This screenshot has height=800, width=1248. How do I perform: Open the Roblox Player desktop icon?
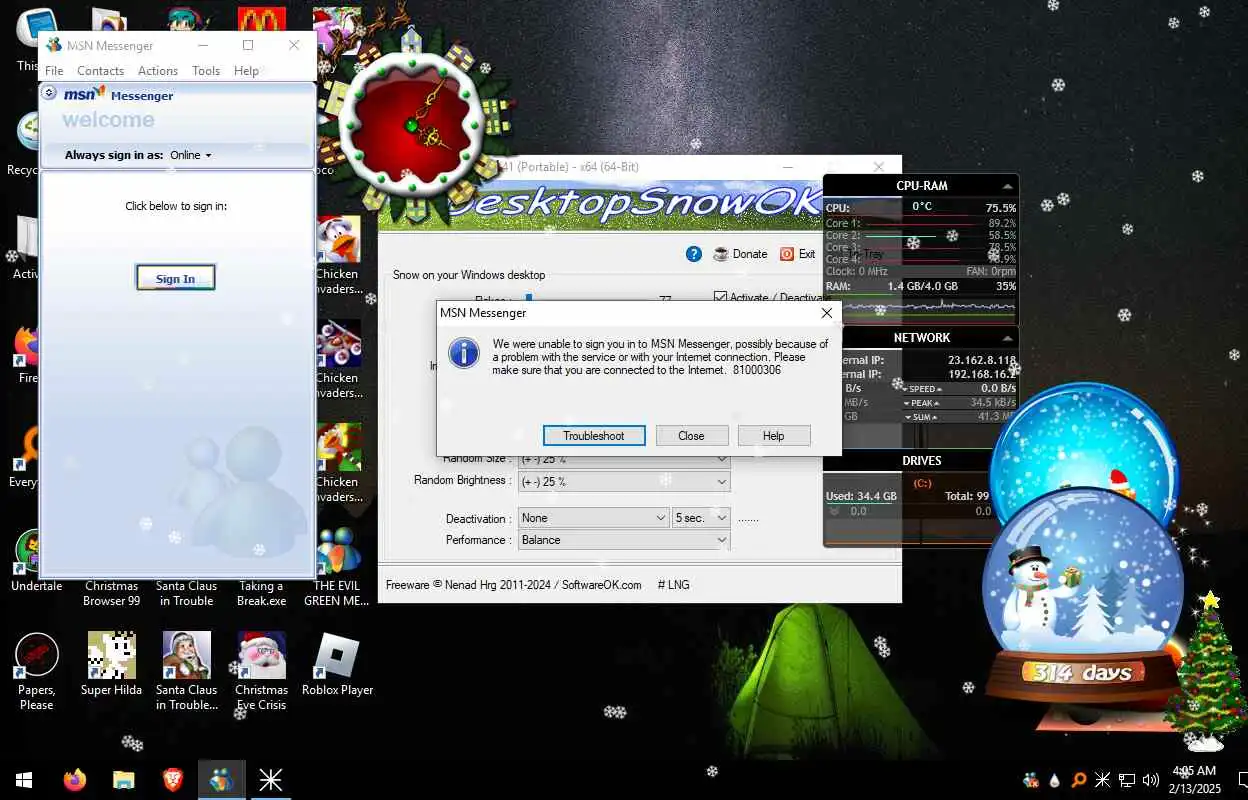337,664
